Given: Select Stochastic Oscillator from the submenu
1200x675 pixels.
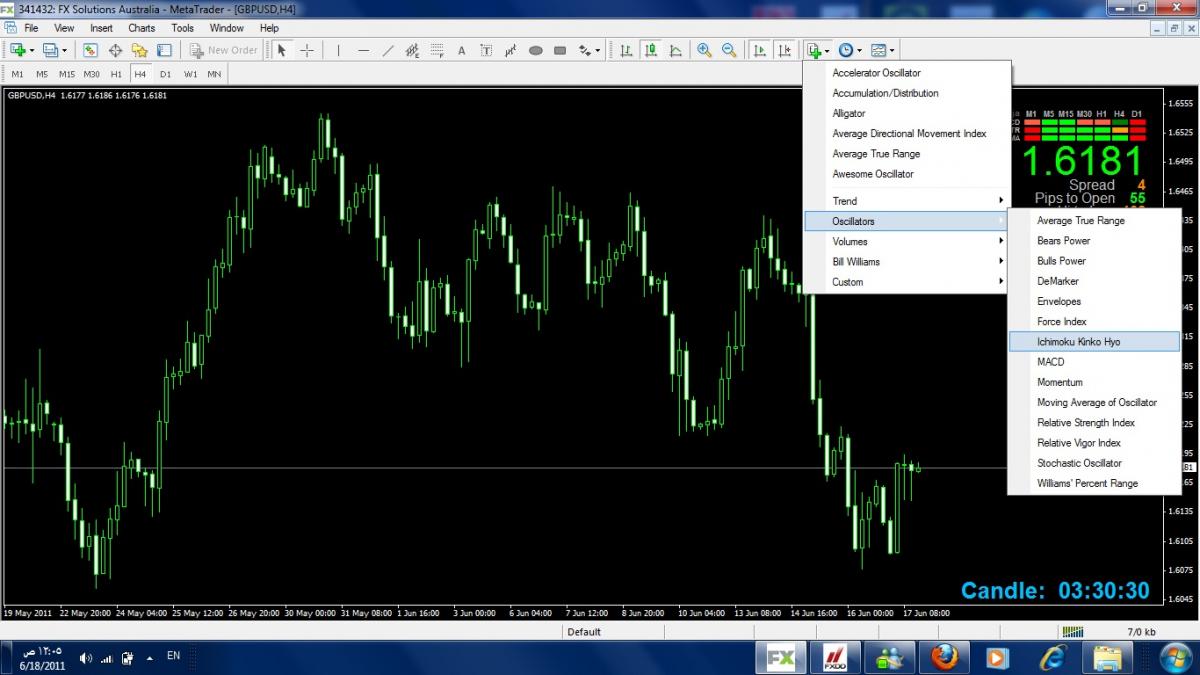Looking at the screenshot, I should click(1079, 463).
